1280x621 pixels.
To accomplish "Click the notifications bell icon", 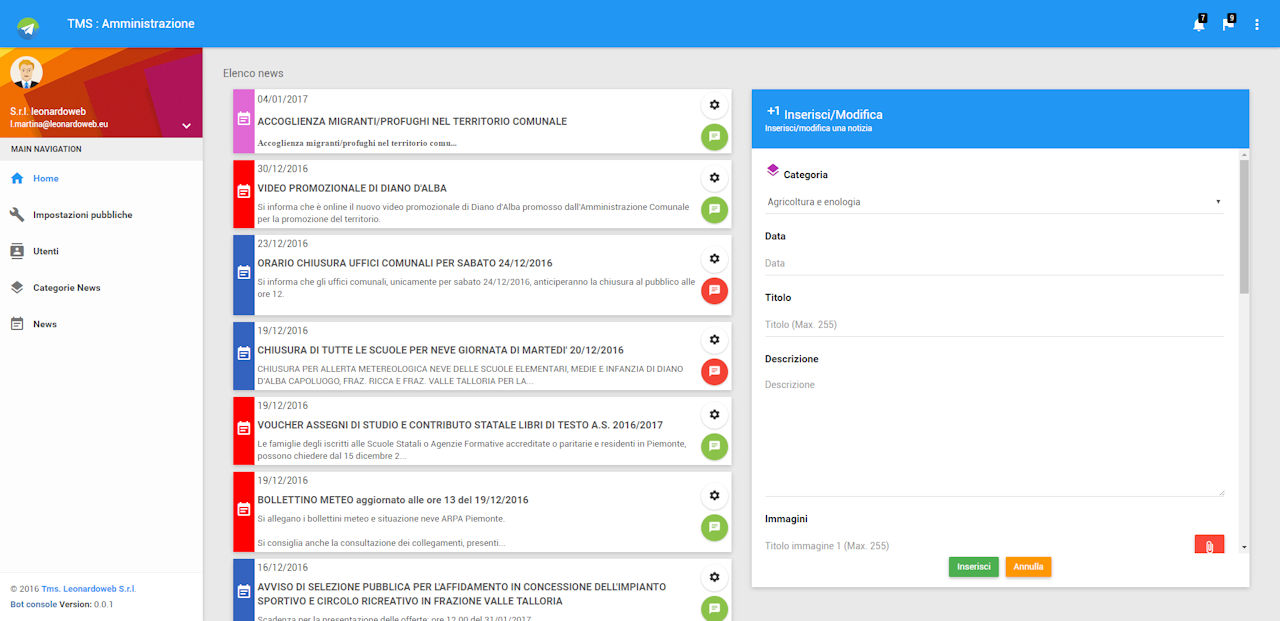I will 1198,24.
